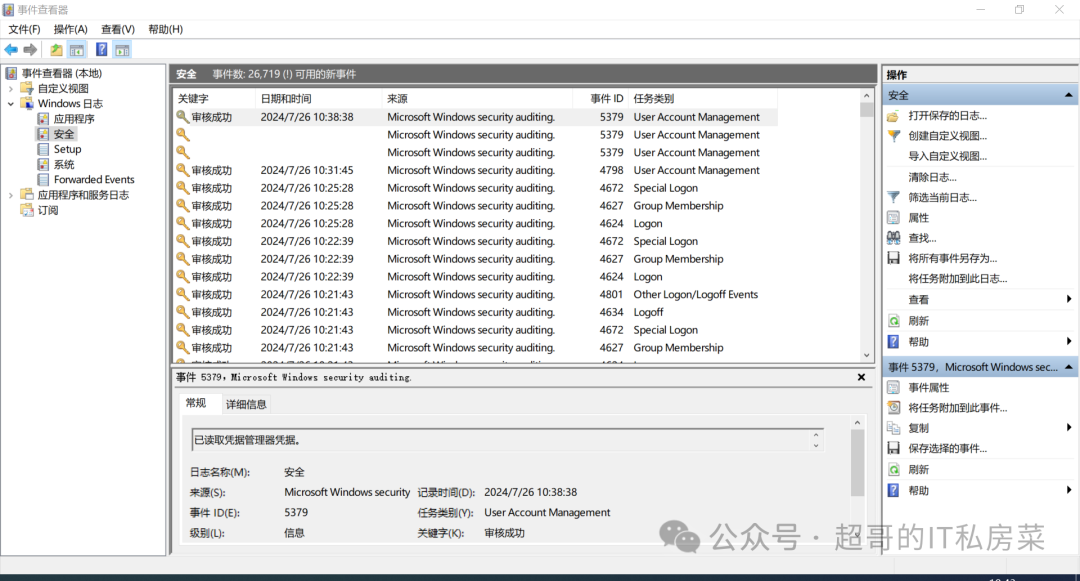Click 保存选择的事件... action

[947, 448]
